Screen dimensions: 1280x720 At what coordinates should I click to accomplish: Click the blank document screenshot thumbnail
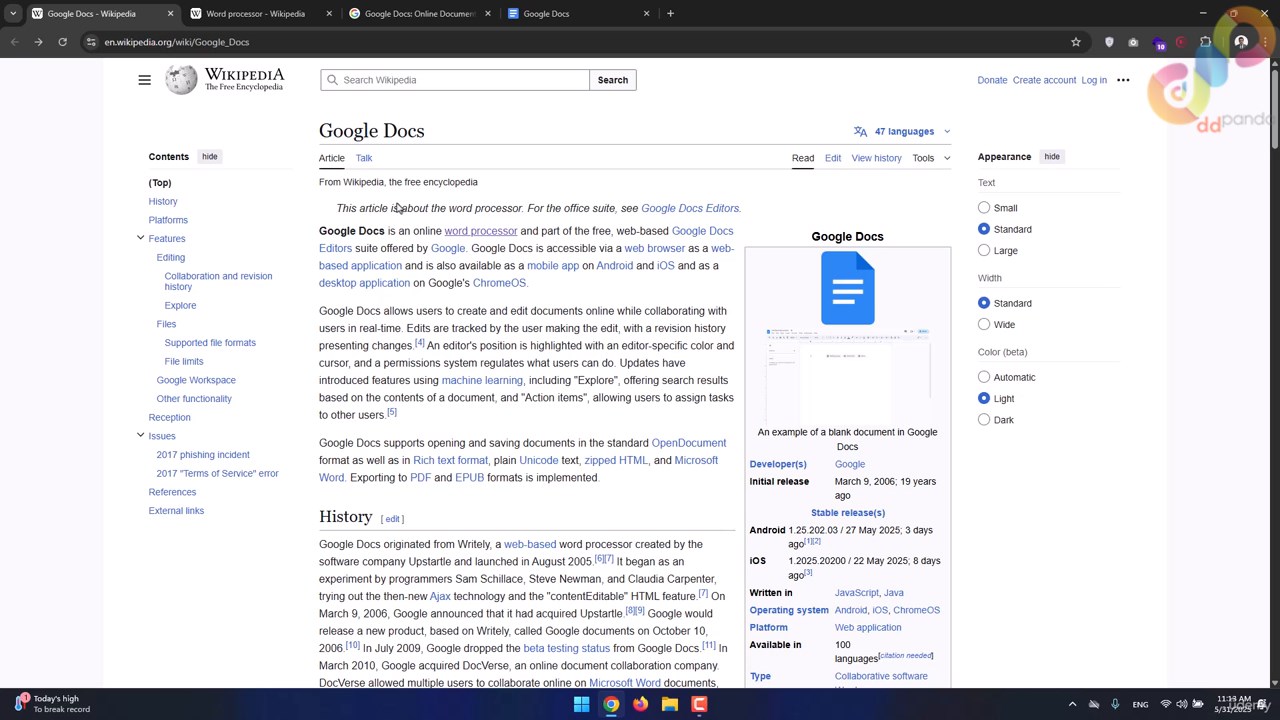[x=847, y=375]
